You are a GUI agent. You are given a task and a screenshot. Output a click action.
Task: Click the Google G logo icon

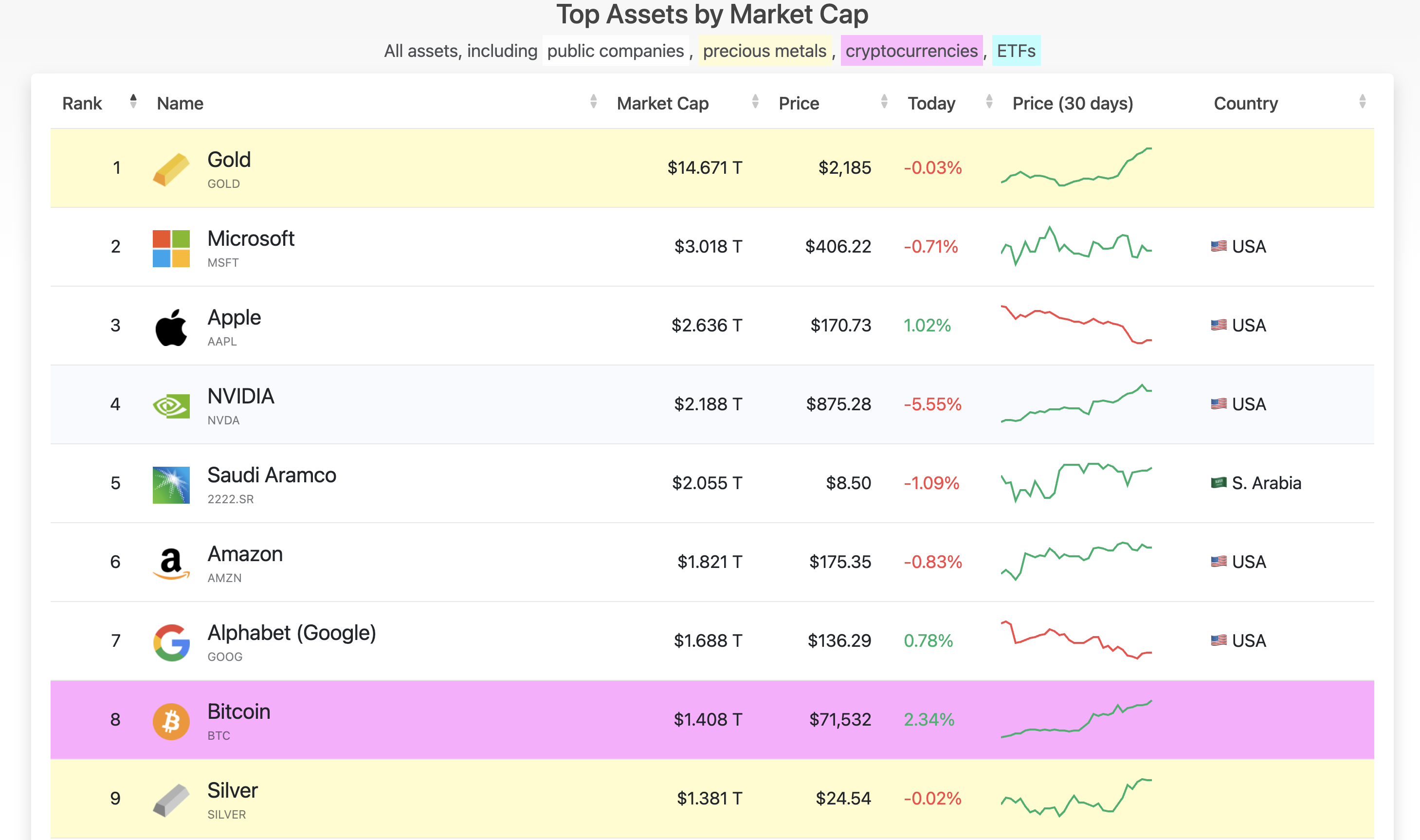tap(171, 642)
